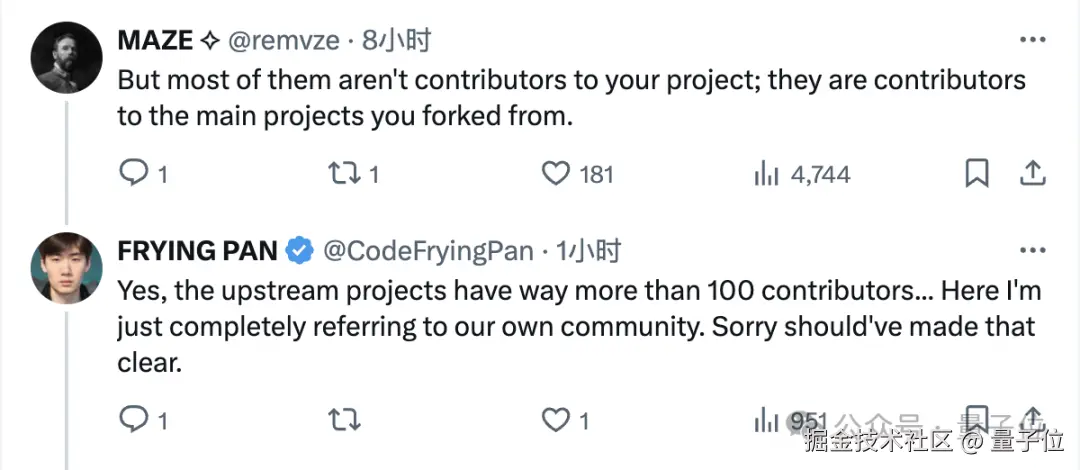Viewport: 1080px width, 470px height.
Task: Reply to MAZE's tweet
Action: pyautogui.click(x=134, y=174)
